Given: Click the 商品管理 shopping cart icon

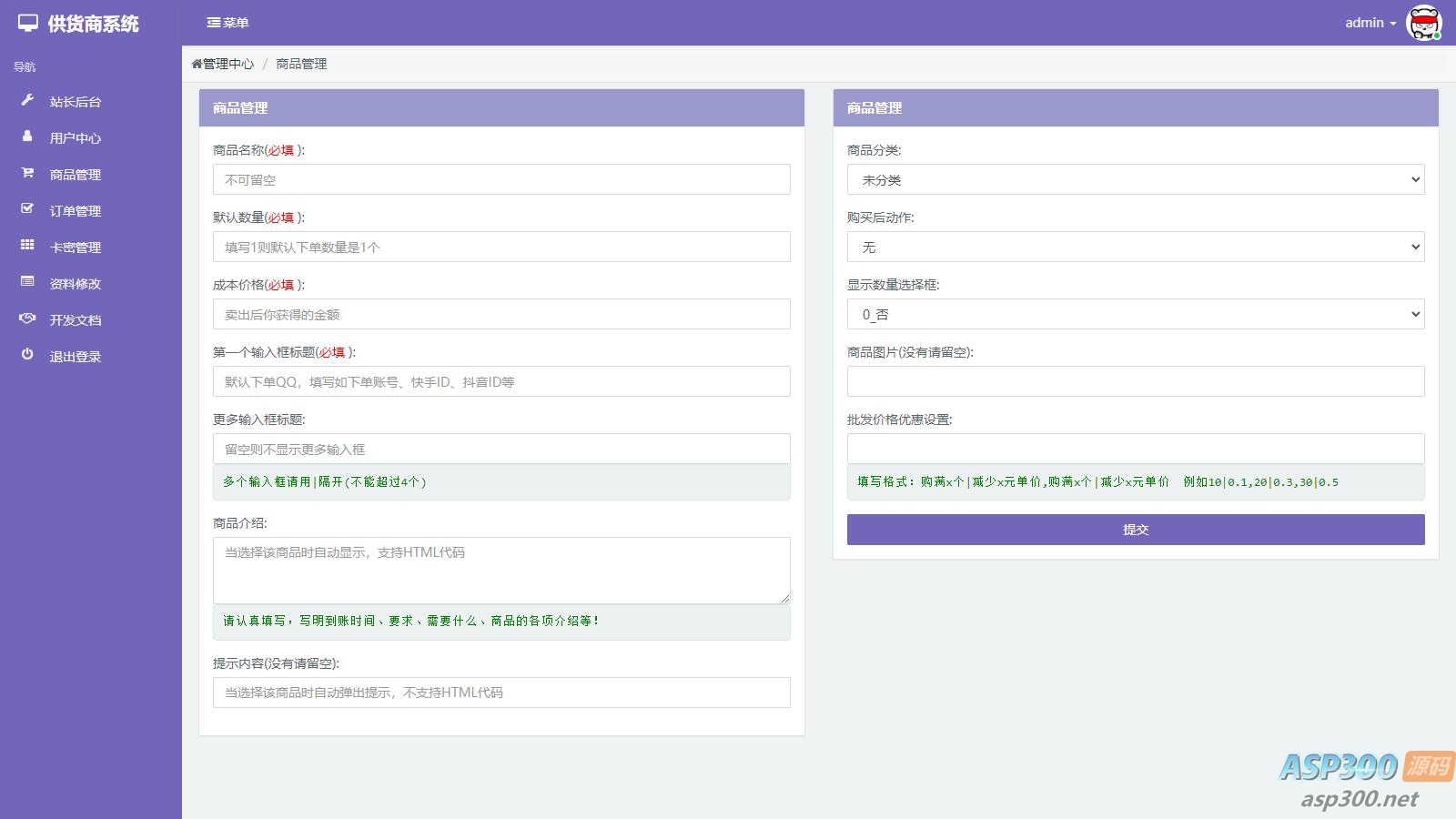Looking at the screenshot, I should click(x=27, y=174).
